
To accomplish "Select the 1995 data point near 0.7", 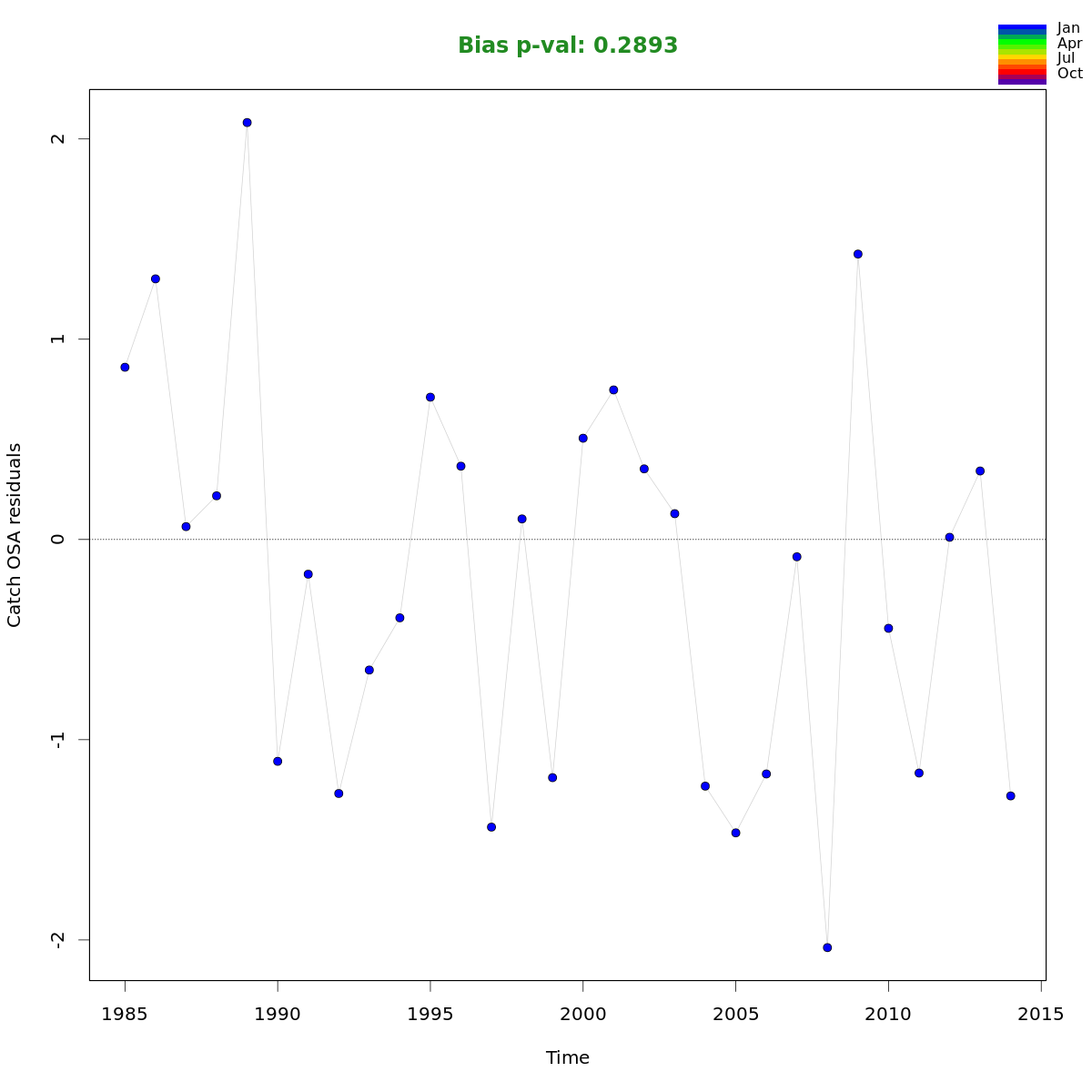I will 430,398.
